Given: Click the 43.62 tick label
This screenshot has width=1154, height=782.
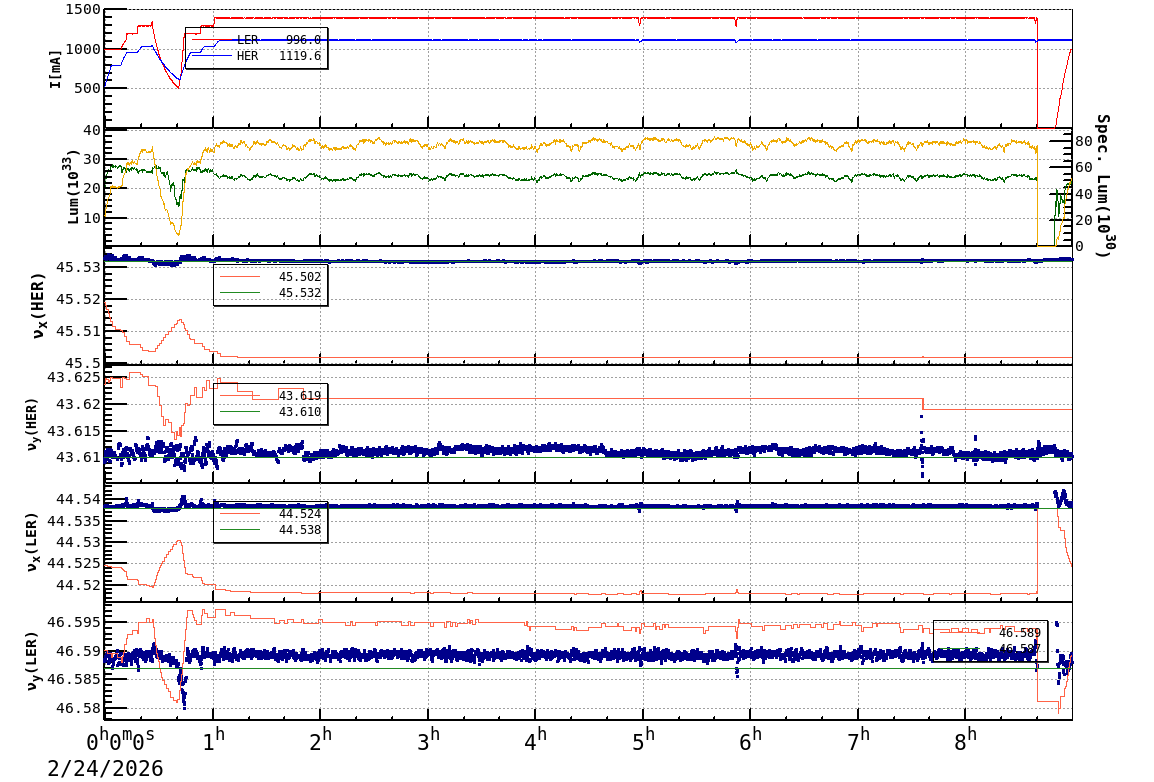Looking at the screenshot, I should 79,404.
